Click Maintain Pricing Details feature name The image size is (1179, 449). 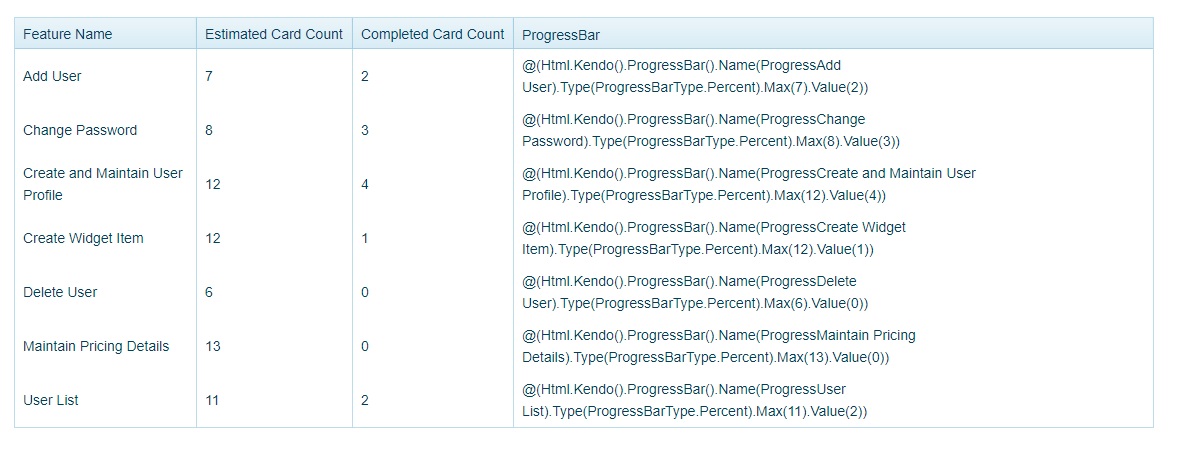[96, 346]
